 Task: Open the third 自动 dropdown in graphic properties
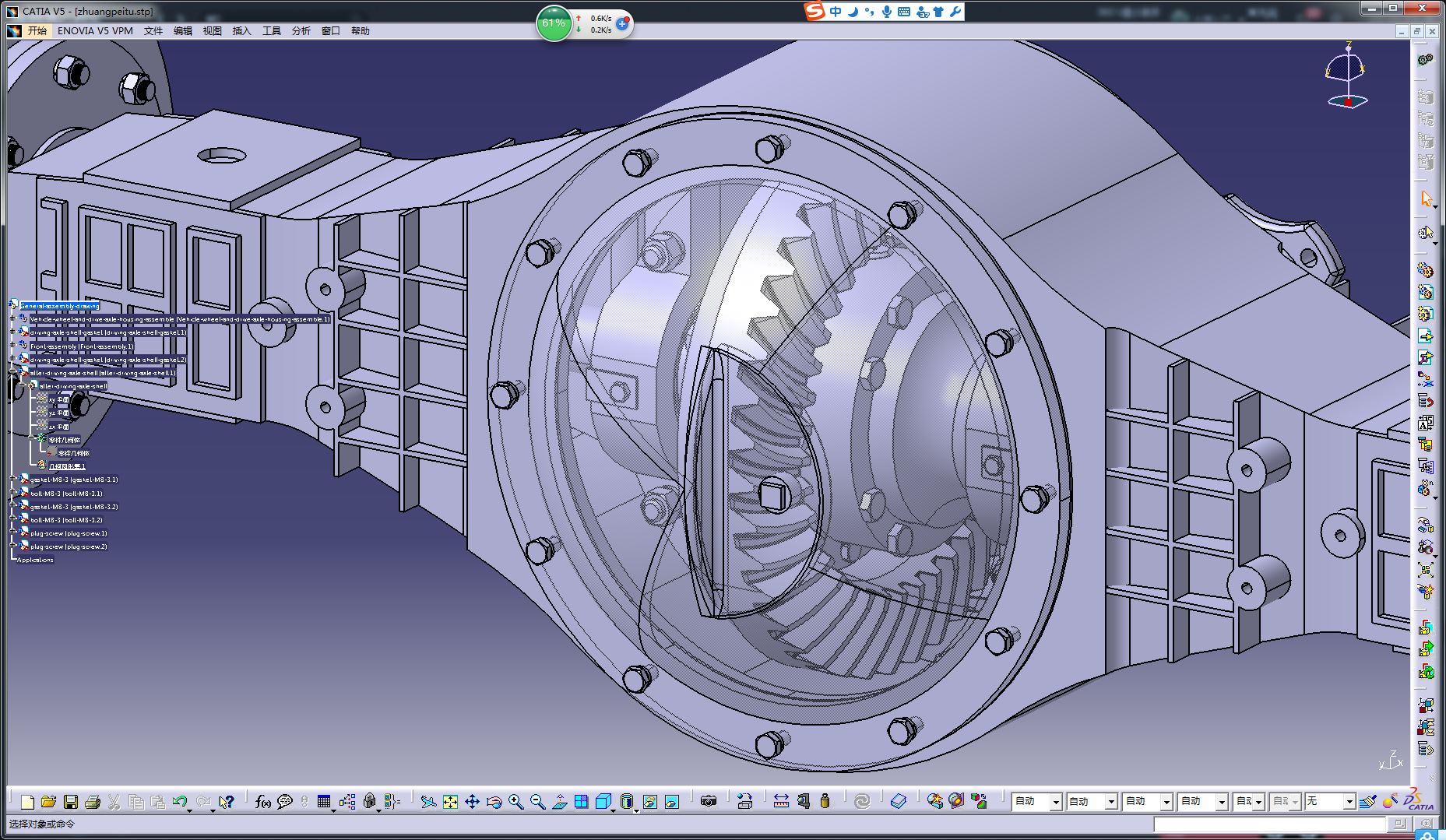(x=1166, y=802)
